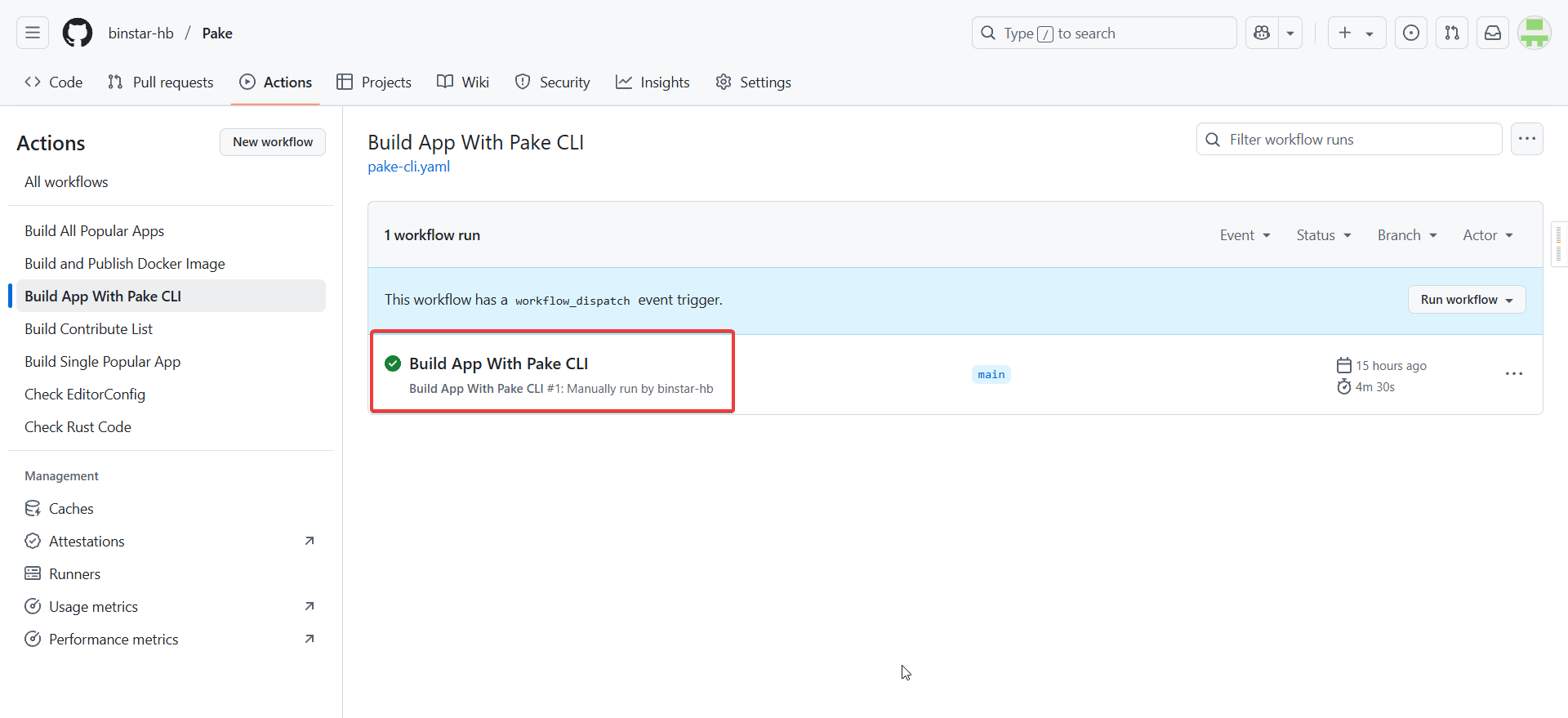
Task: Open the hamburger navigation menu
Action: click(33, 33)
